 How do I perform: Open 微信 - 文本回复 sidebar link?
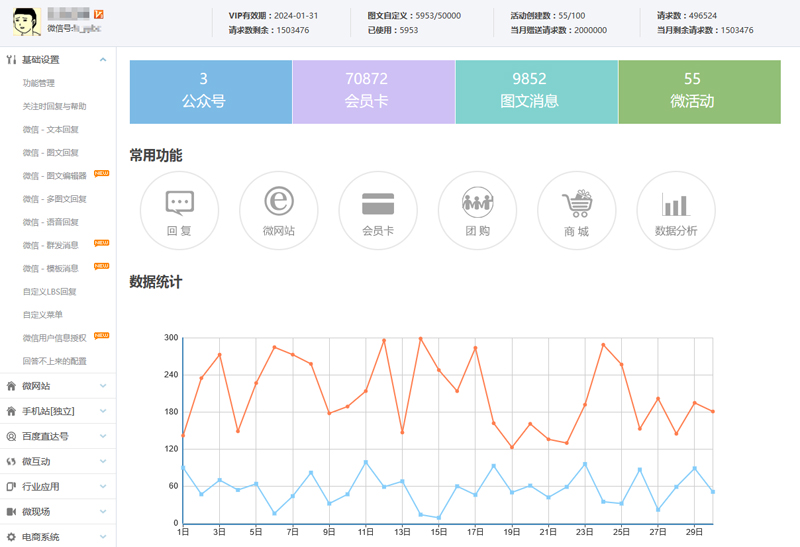pyautogui.click(x=50, y=129)
